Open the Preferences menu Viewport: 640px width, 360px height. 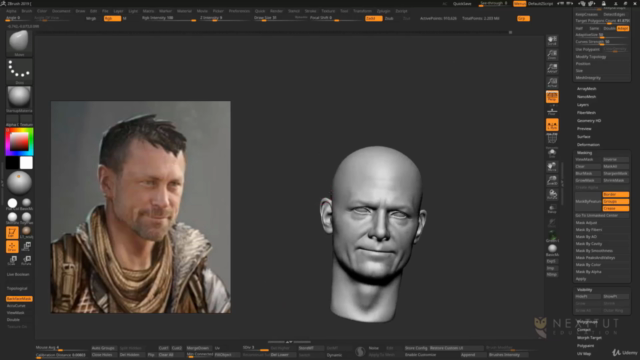239,11
